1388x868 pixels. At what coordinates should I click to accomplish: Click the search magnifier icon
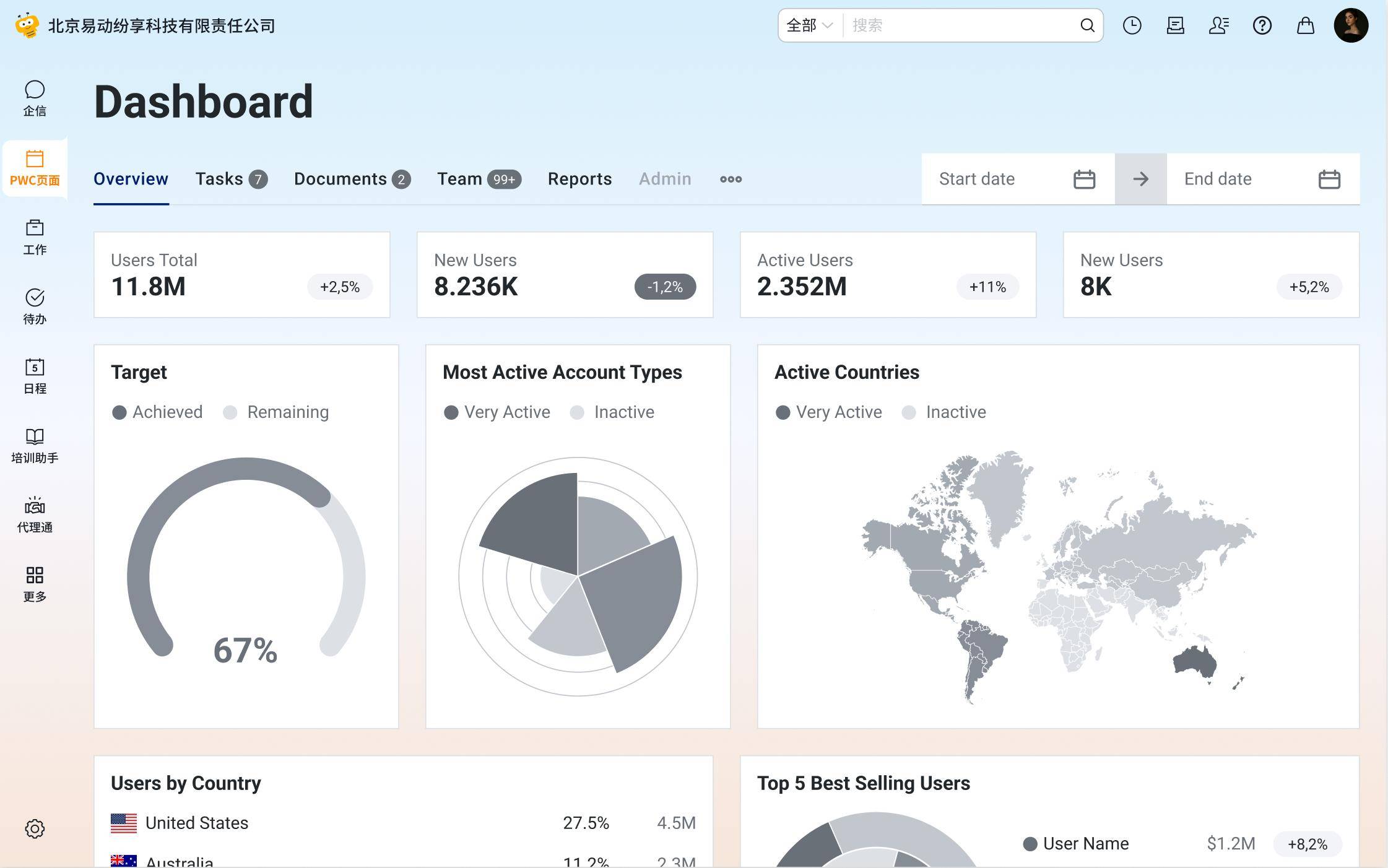coord(1087,25)
